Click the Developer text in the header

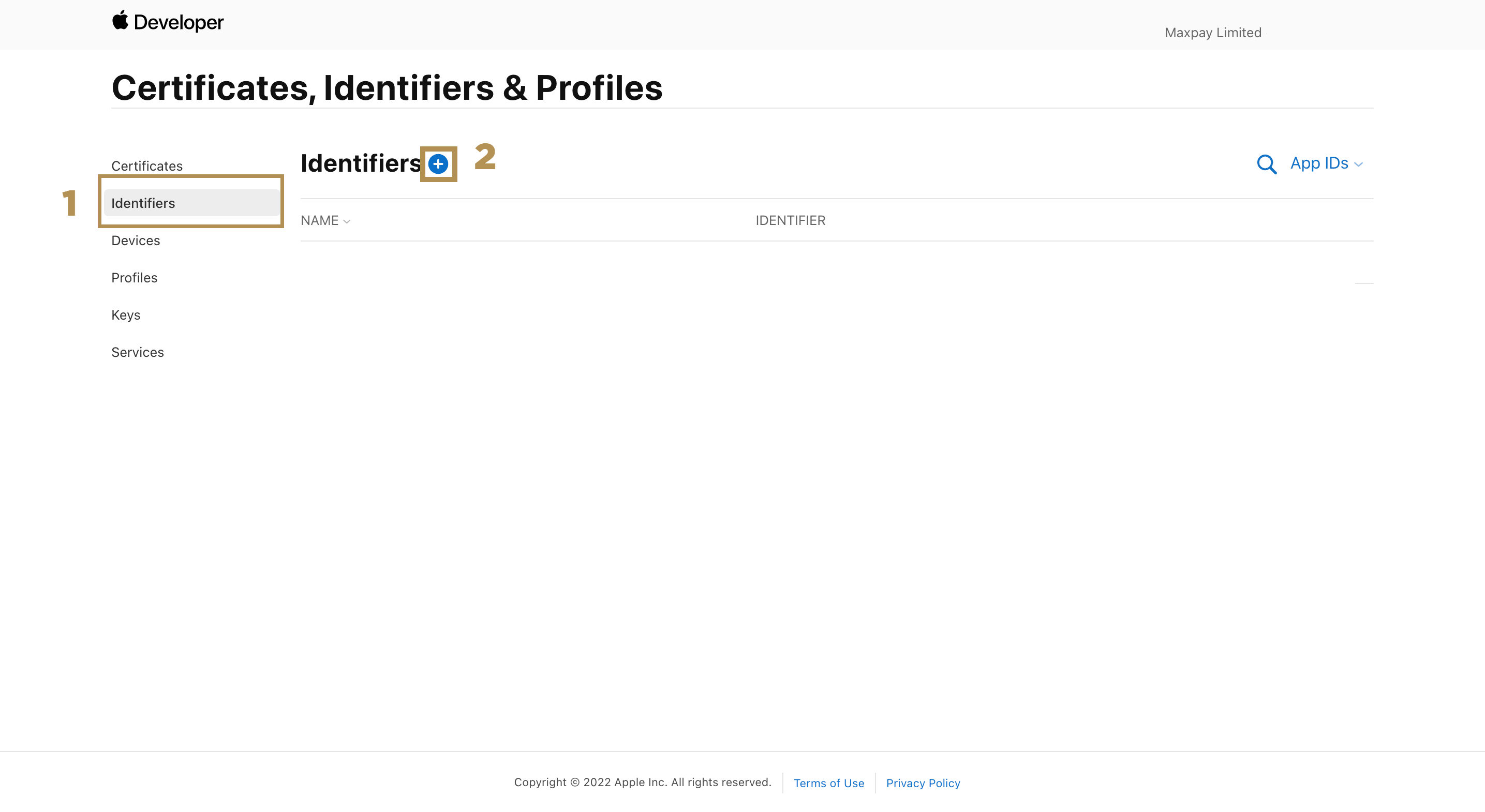pyautogui.click(x=178, y=22)
